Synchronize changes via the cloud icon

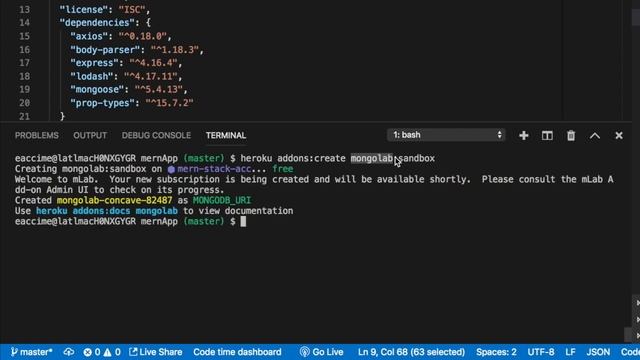(69, 352)
